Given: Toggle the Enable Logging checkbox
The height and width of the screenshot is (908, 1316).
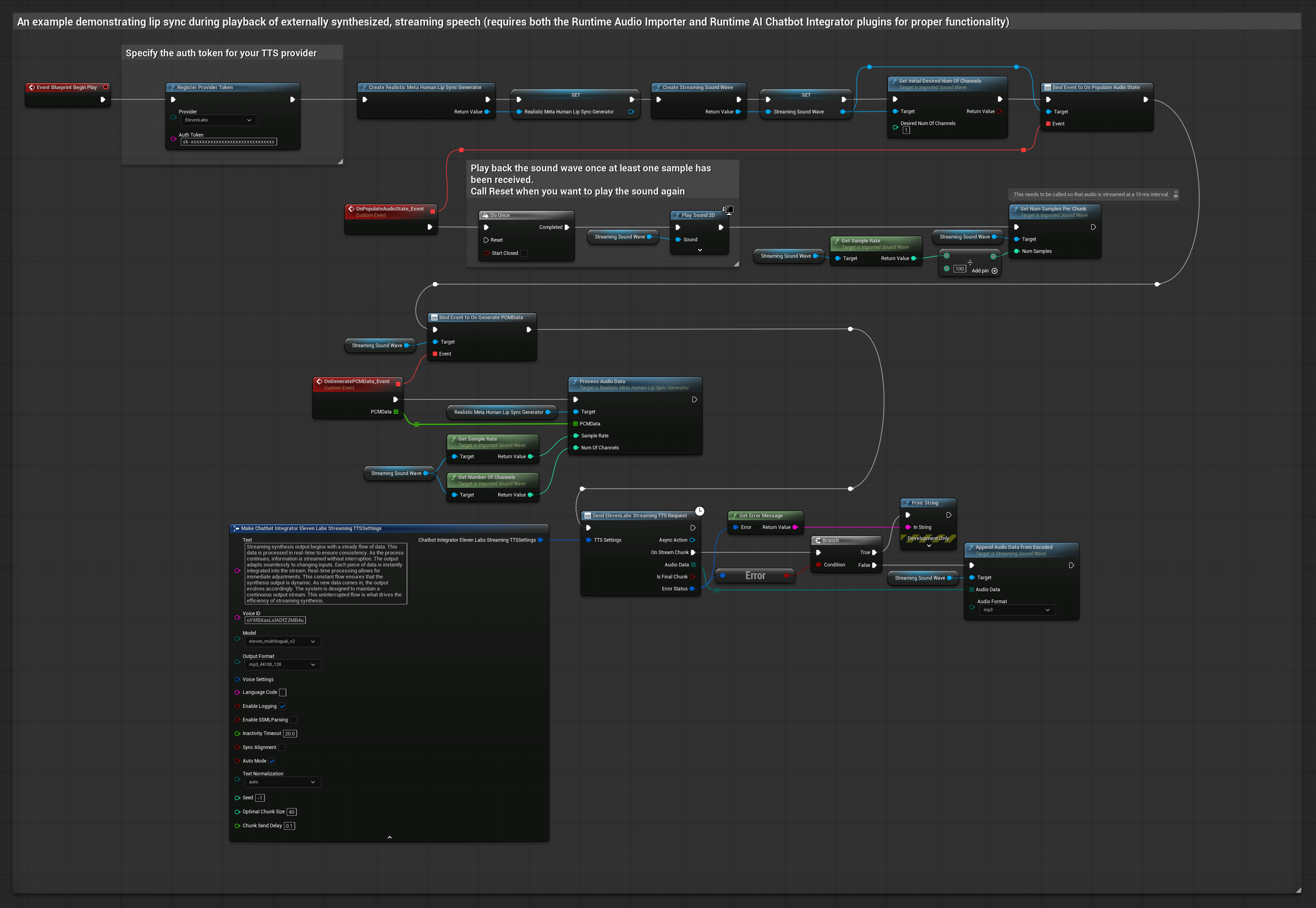Looking at the screenshot, I should 283,706.
